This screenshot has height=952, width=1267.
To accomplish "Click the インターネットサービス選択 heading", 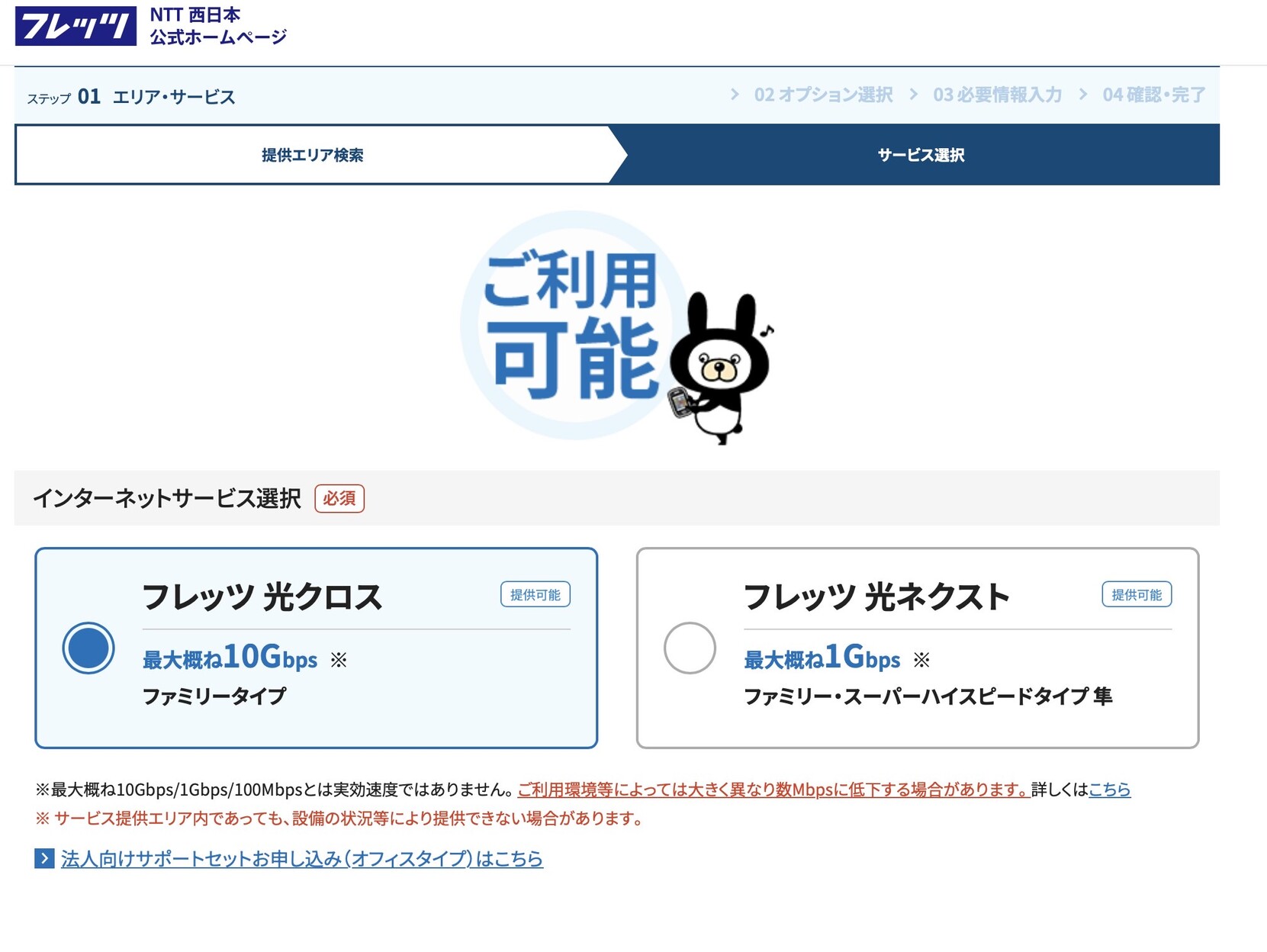I will pos(167,498).
